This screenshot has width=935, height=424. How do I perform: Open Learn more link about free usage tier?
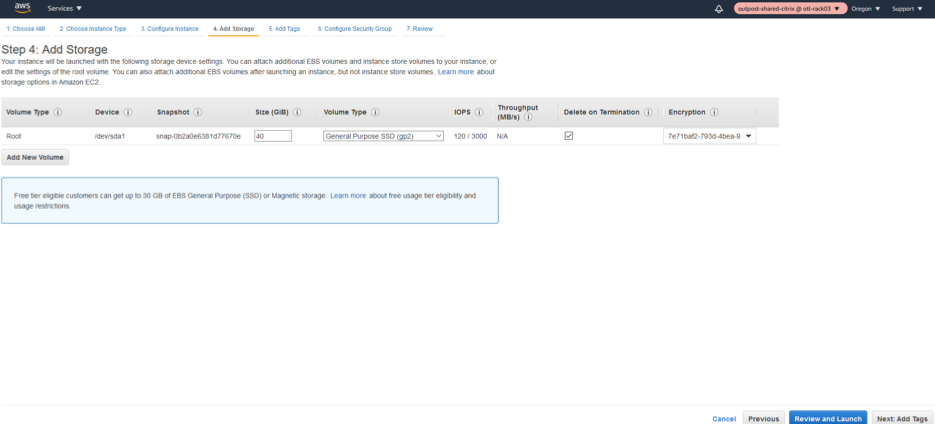[348, 196]
